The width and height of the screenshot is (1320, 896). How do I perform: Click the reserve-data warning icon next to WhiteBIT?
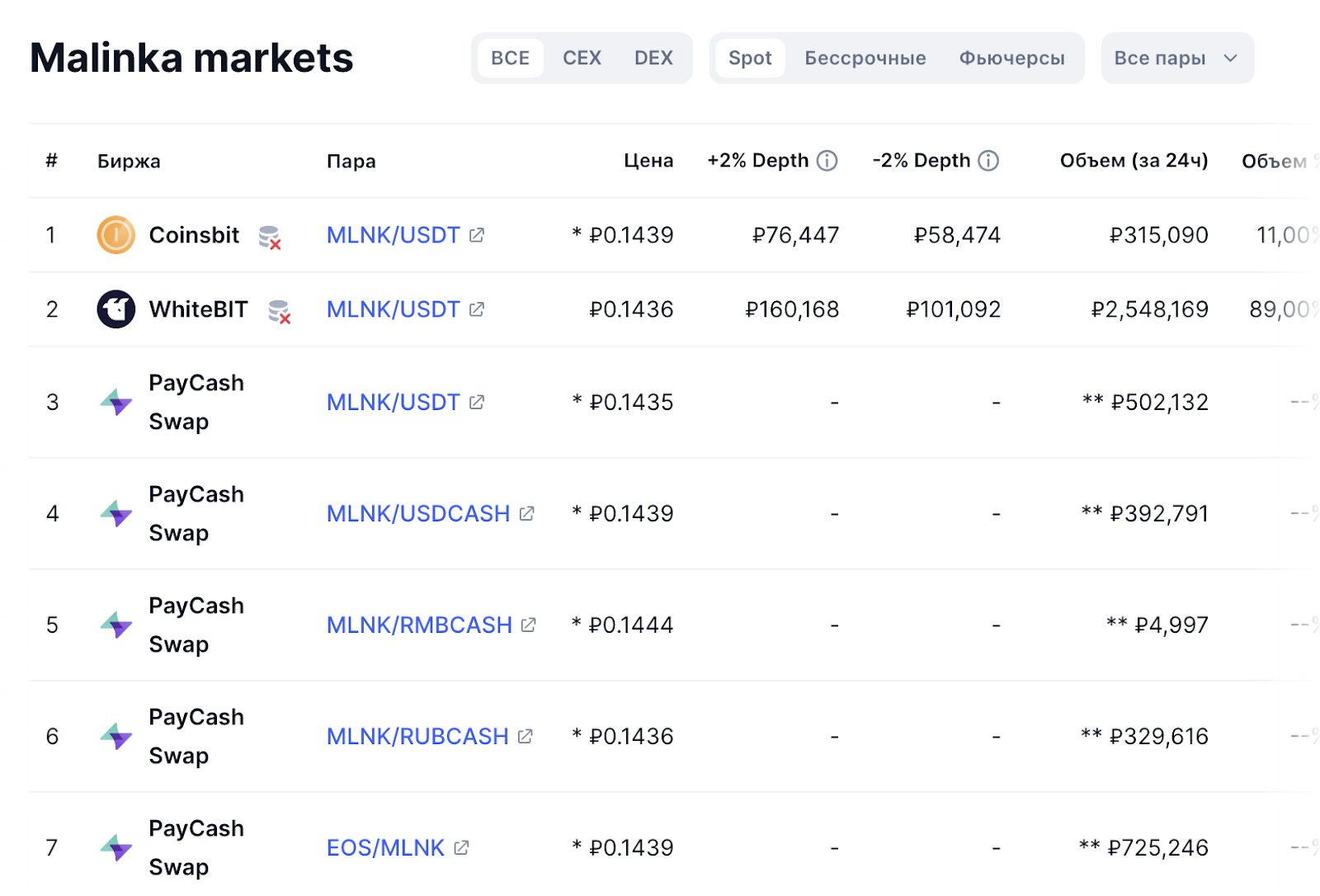(x=280, y=312)
